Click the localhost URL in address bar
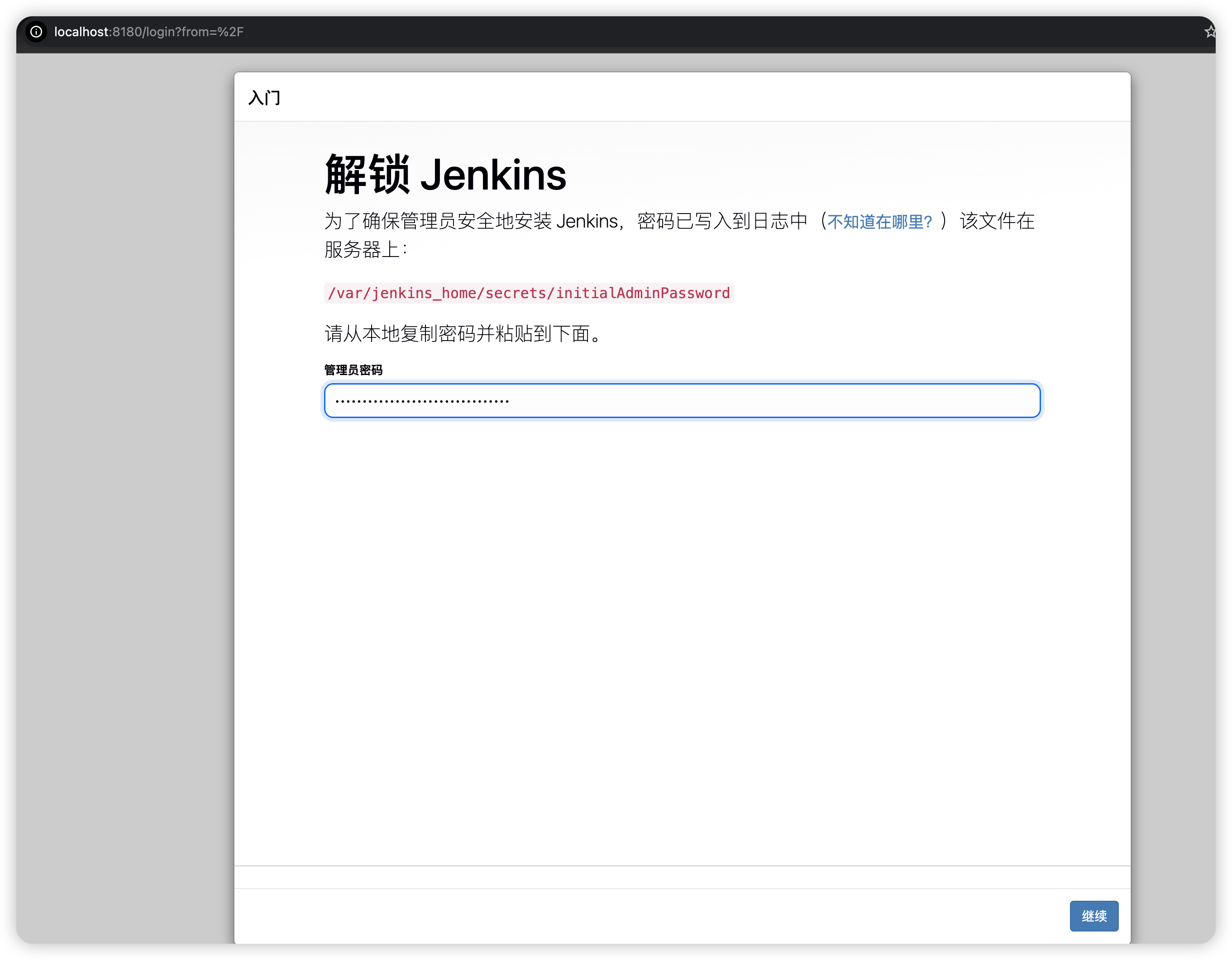 (x=81, y=32)
